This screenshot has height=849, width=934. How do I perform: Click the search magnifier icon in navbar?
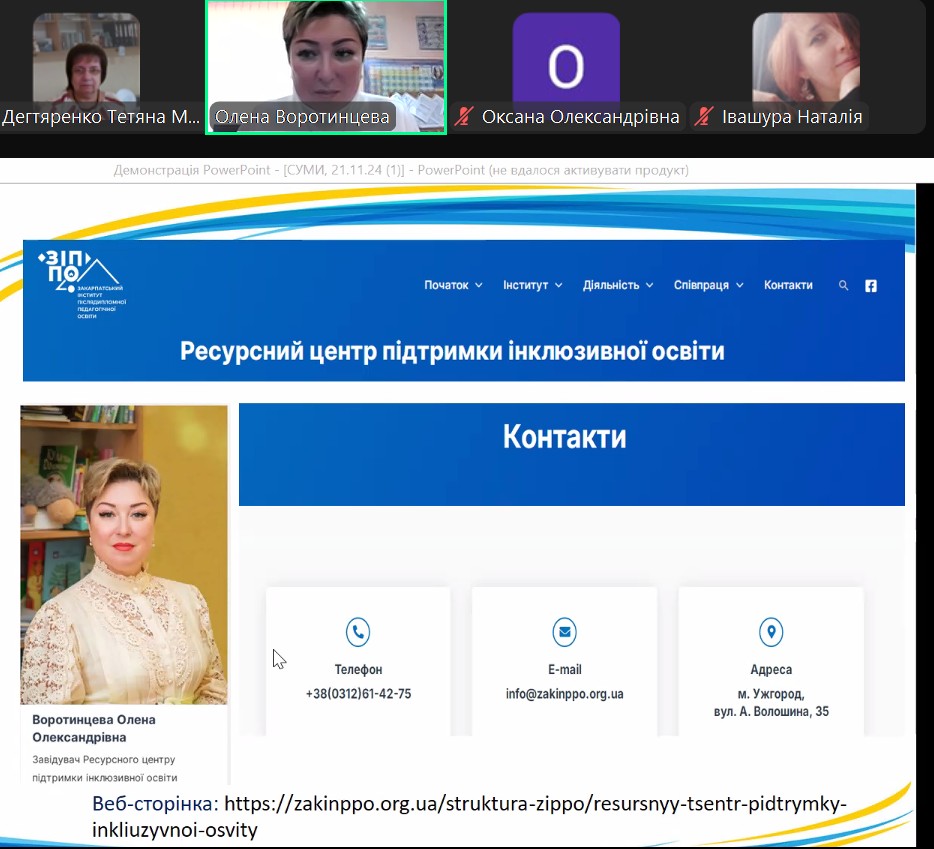(843, 286)
